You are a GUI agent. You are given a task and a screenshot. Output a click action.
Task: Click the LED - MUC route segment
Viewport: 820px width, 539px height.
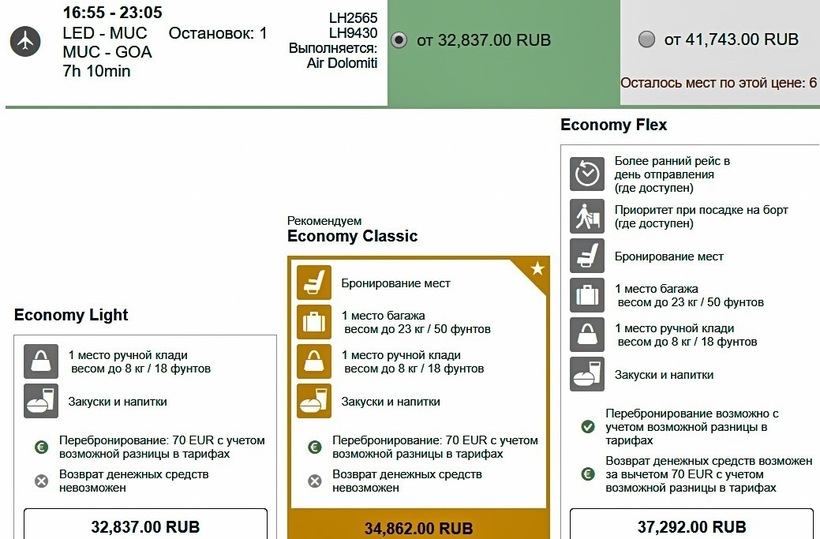coord(105,33)
